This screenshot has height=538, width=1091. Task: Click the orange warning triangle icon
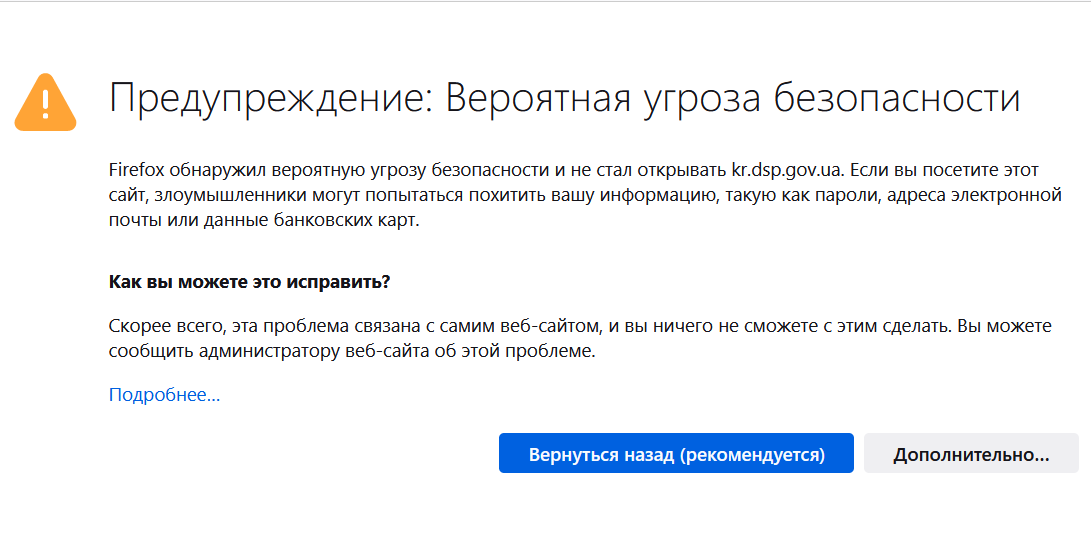[45, 102]
